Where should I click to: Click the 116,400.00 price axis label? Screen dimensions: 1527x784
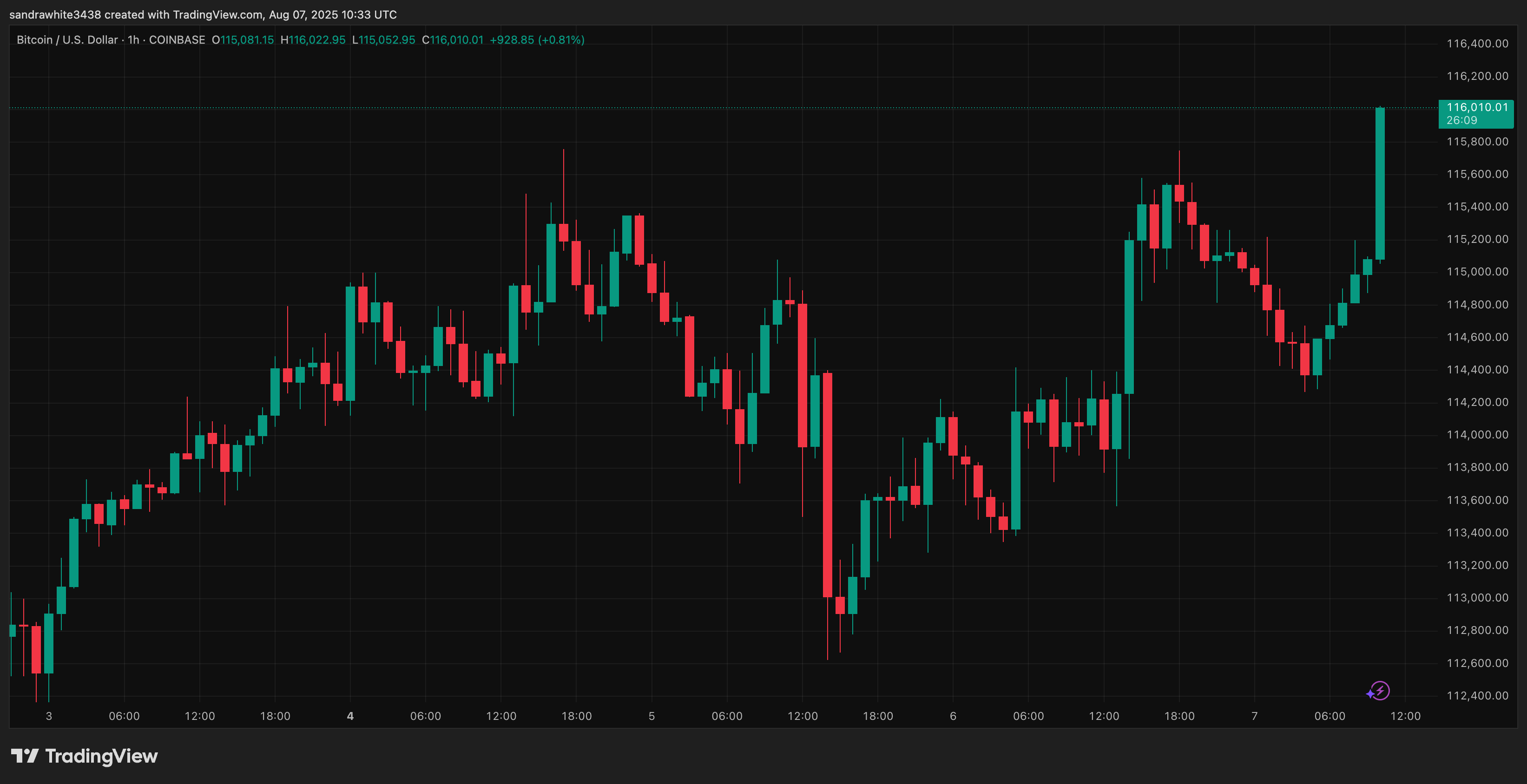1477,43
